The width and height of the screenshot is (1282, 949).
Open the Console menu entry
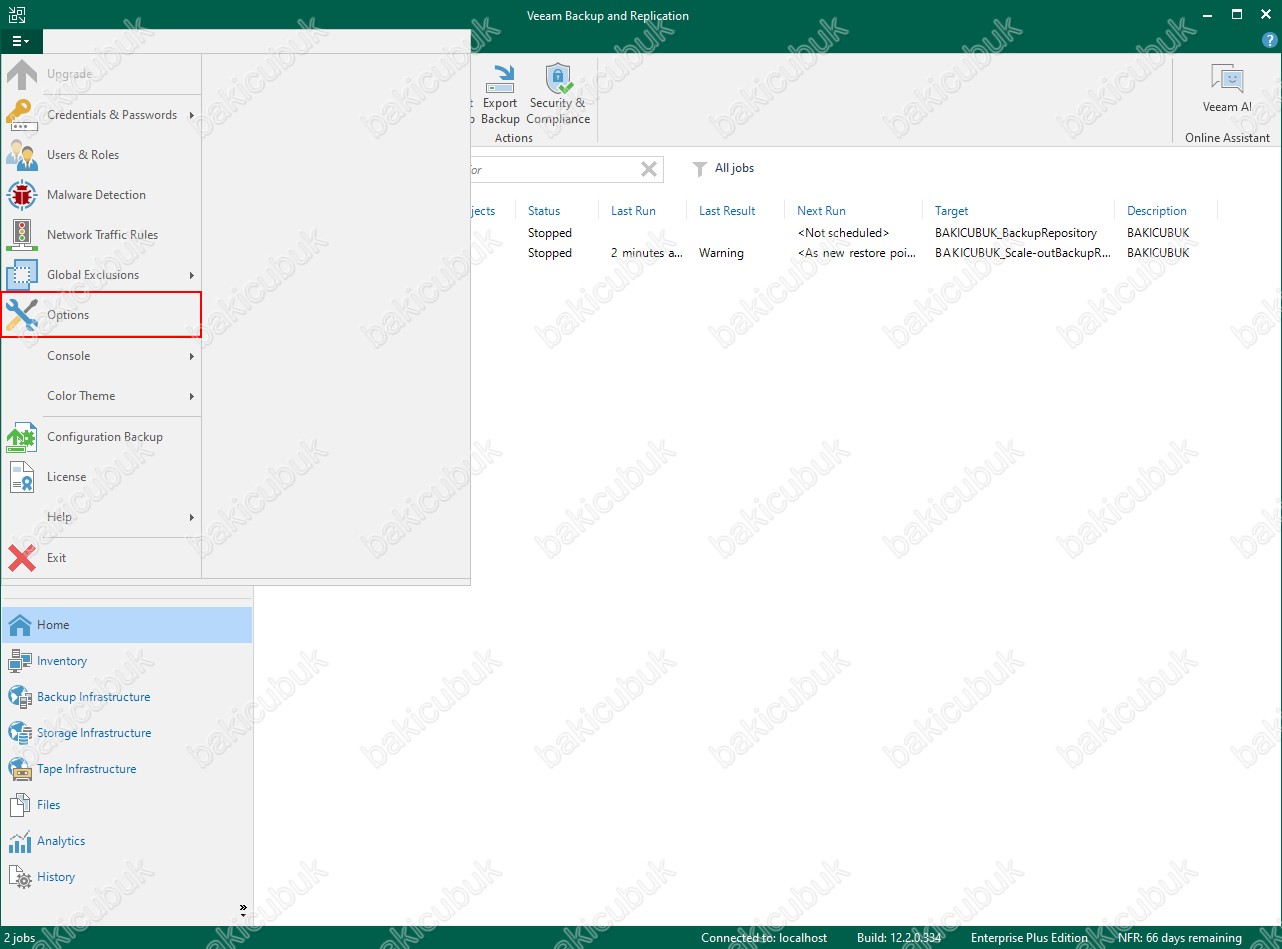[x=101, y=356]
